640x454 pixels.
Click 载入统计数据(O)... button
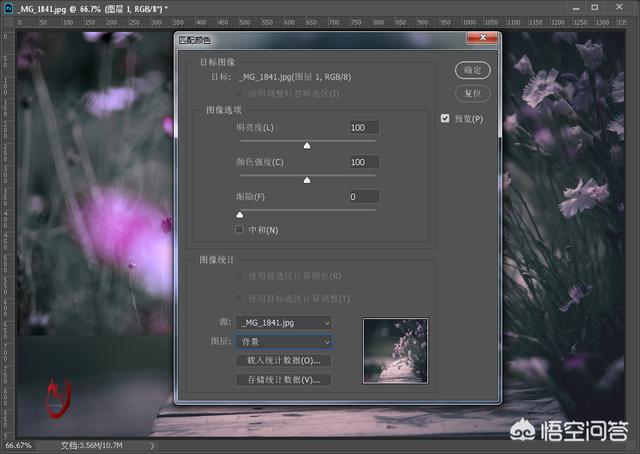tap(284, 361)
